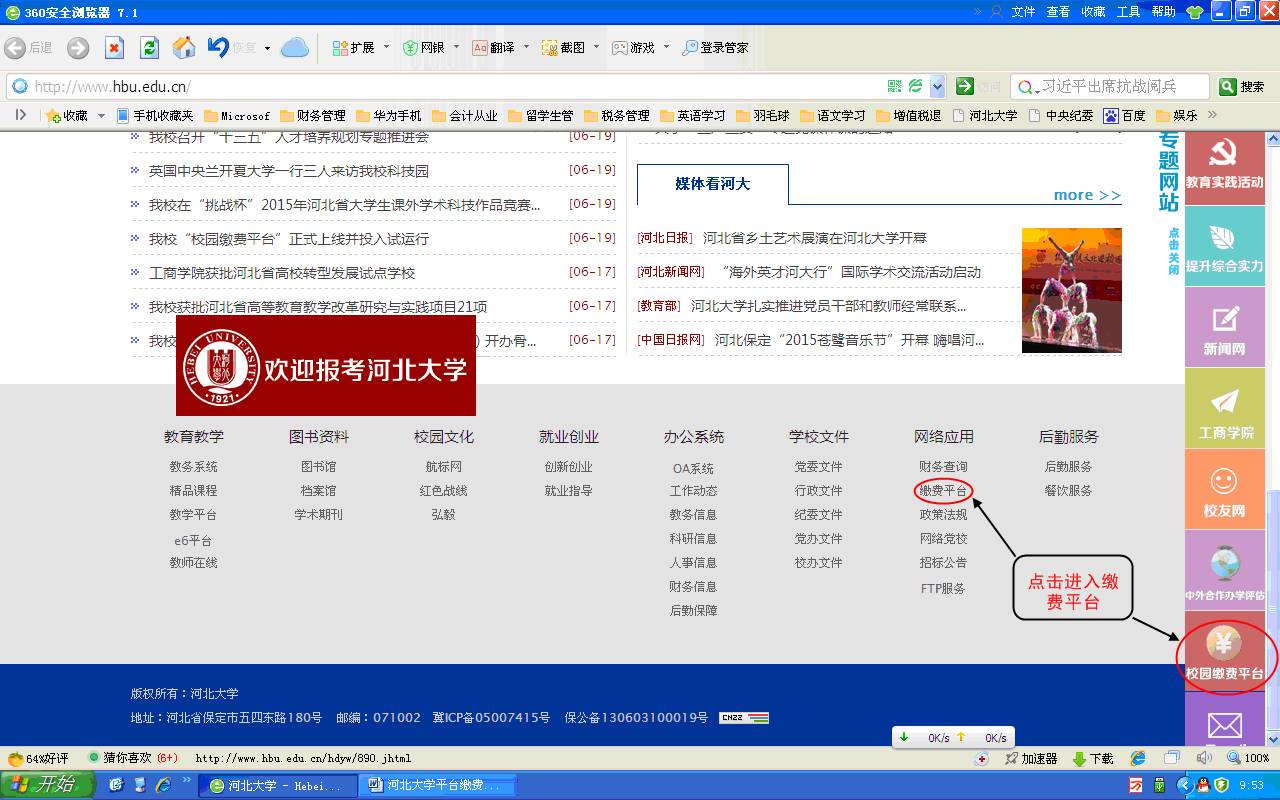
Task: Open the browser home page icon
Action: click(184, 47)
